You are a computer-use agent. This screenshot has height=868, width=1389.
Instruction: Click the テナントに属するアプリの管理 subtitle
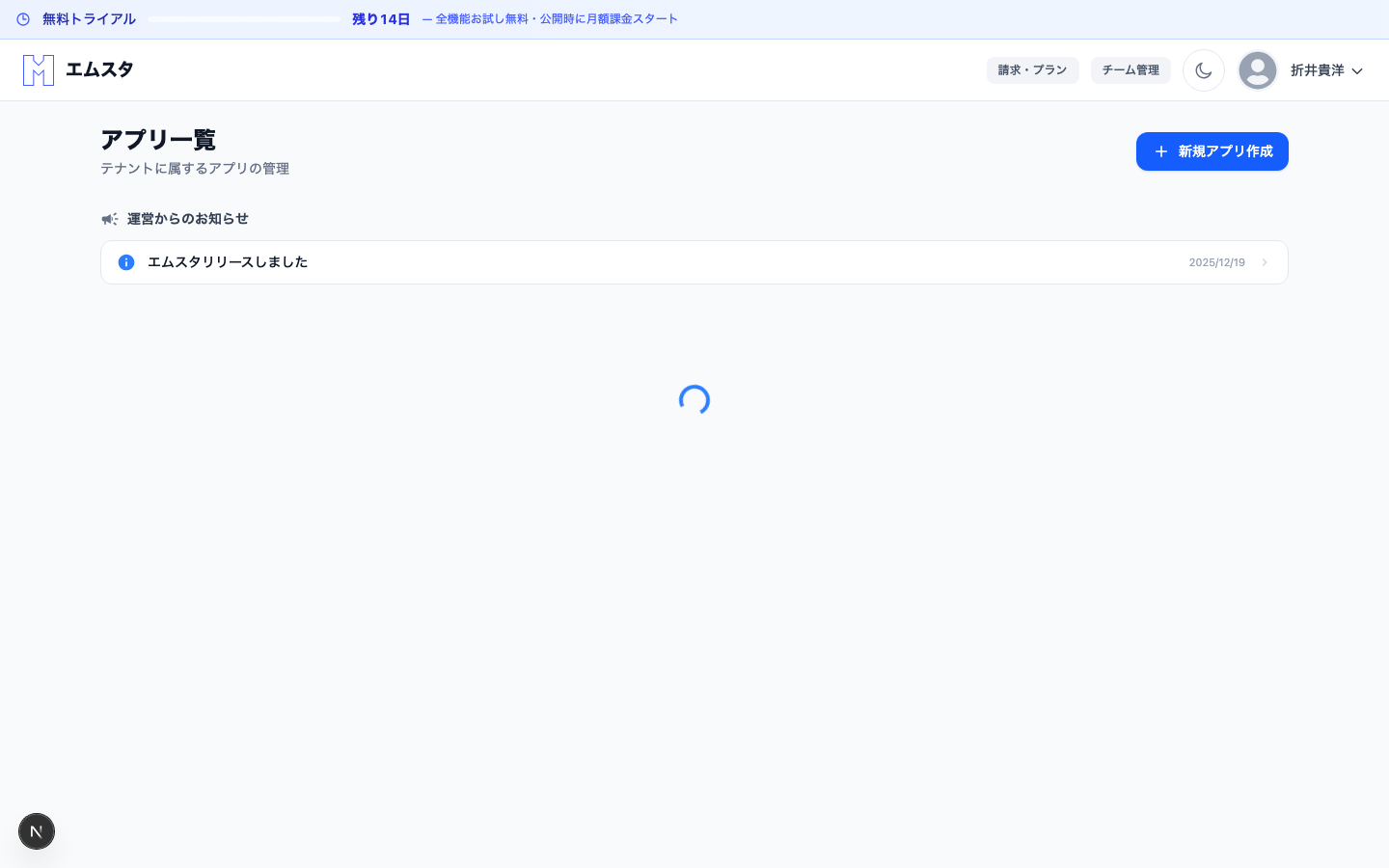pos(195,169)
